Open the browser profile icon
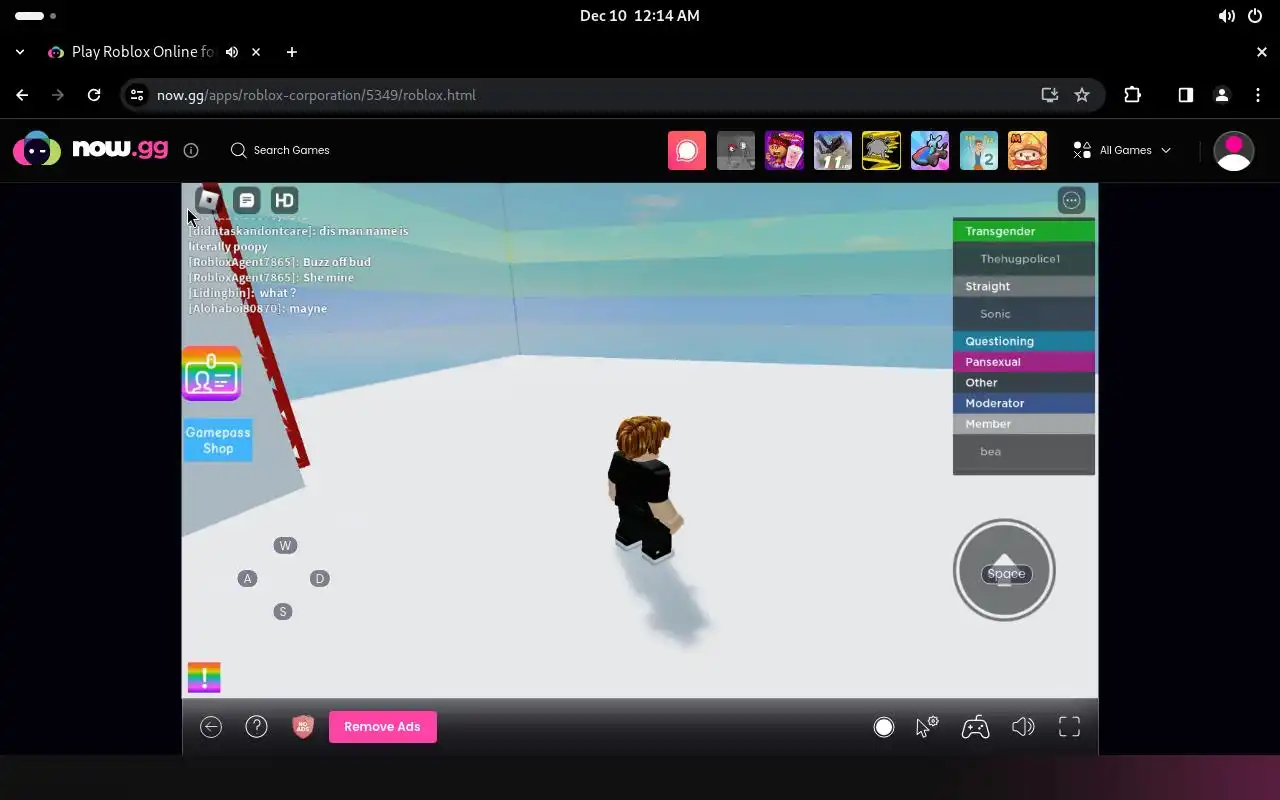 (x=1222, y=95)
